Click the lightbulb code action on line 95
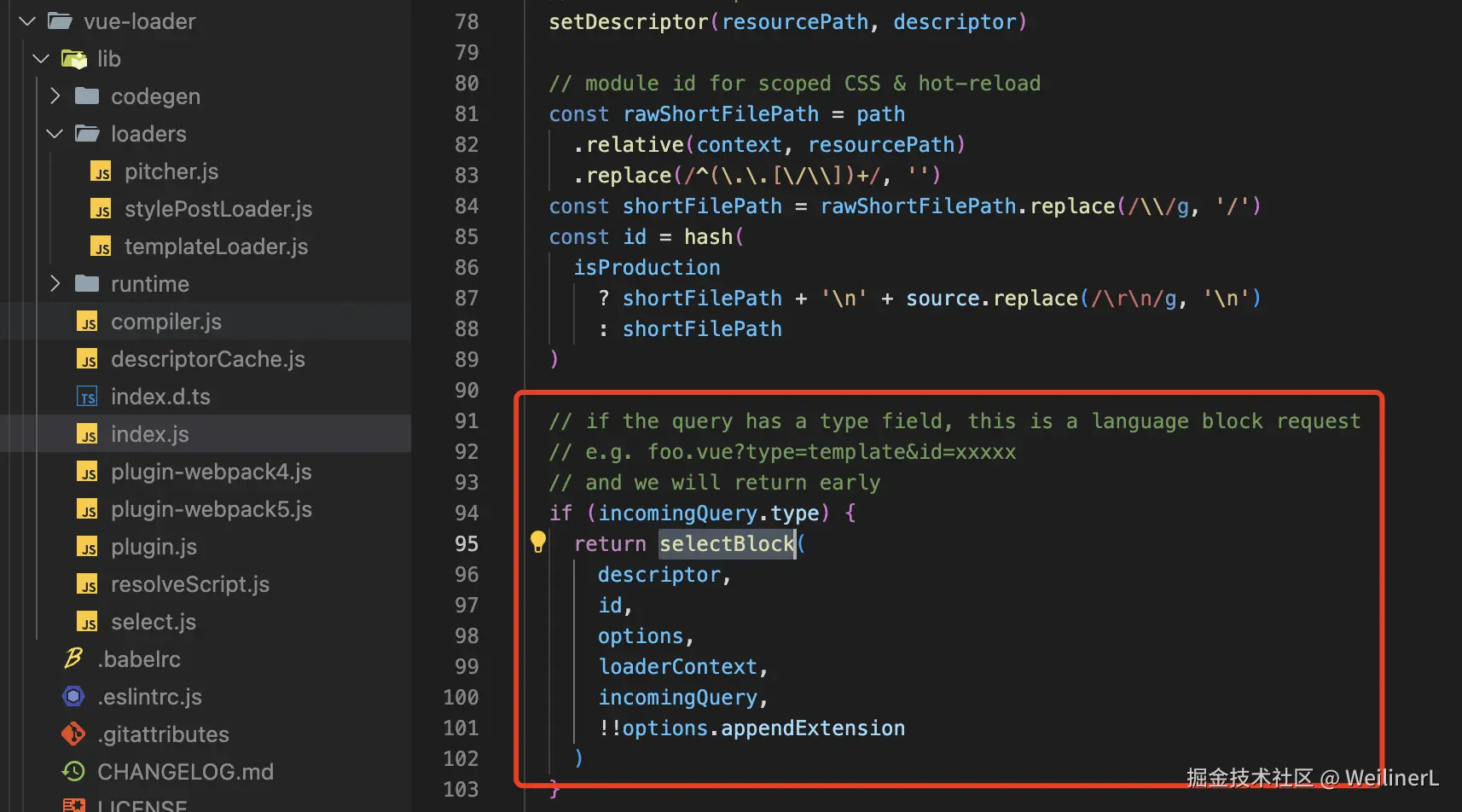The image size is (1462, 812). (538, 542)
